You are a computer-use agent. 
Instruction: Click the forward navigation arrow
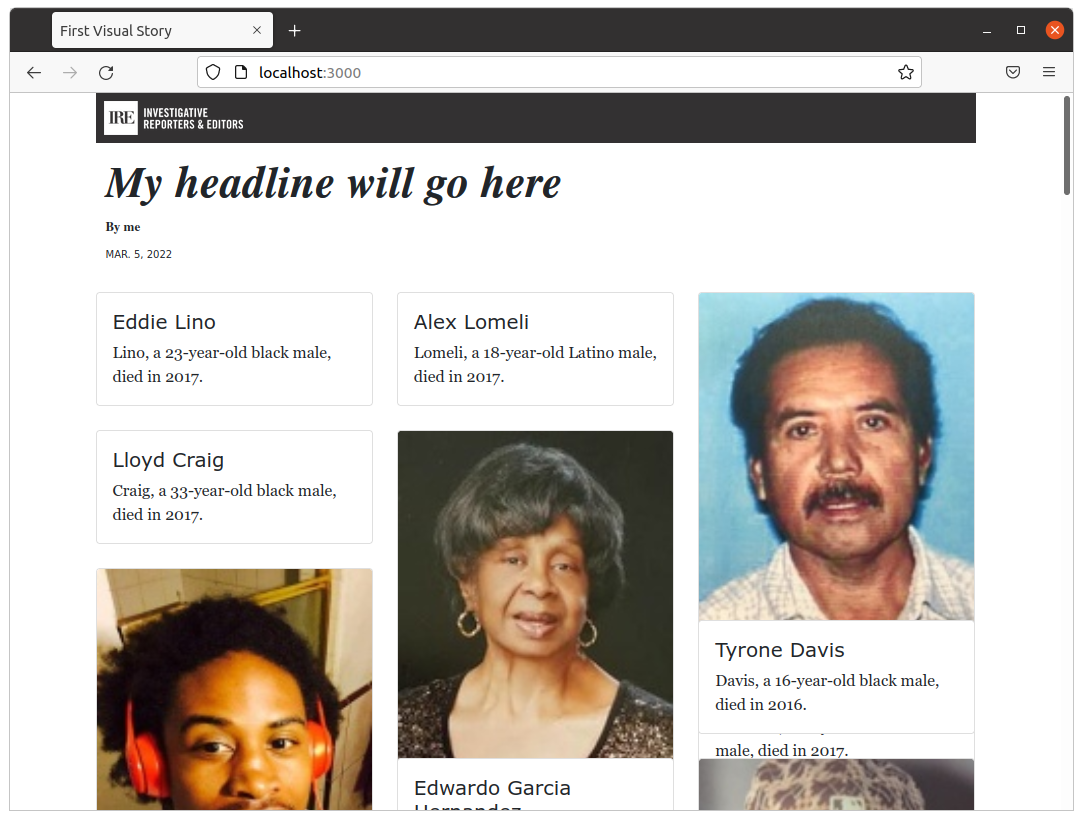(x=70, y=73)
